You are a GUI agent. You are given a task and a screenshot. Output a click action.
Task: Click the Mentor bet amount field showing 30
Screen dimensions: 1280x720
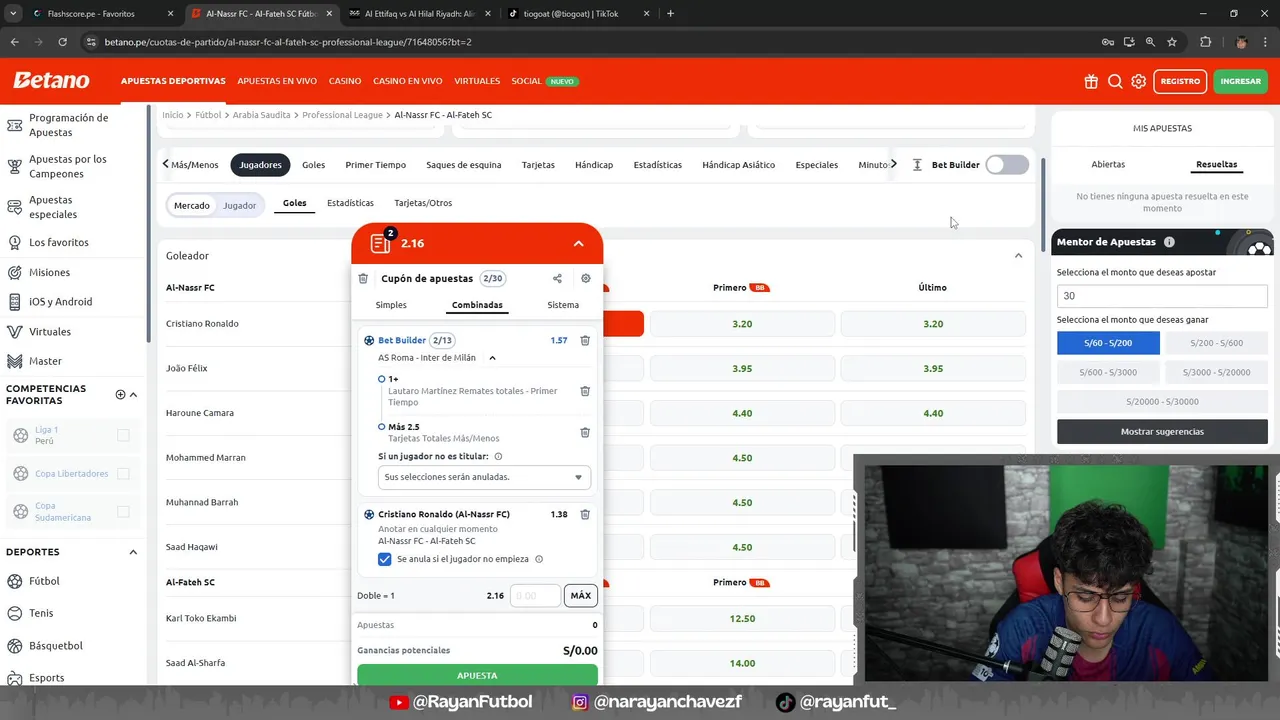tap(1162, 296)
